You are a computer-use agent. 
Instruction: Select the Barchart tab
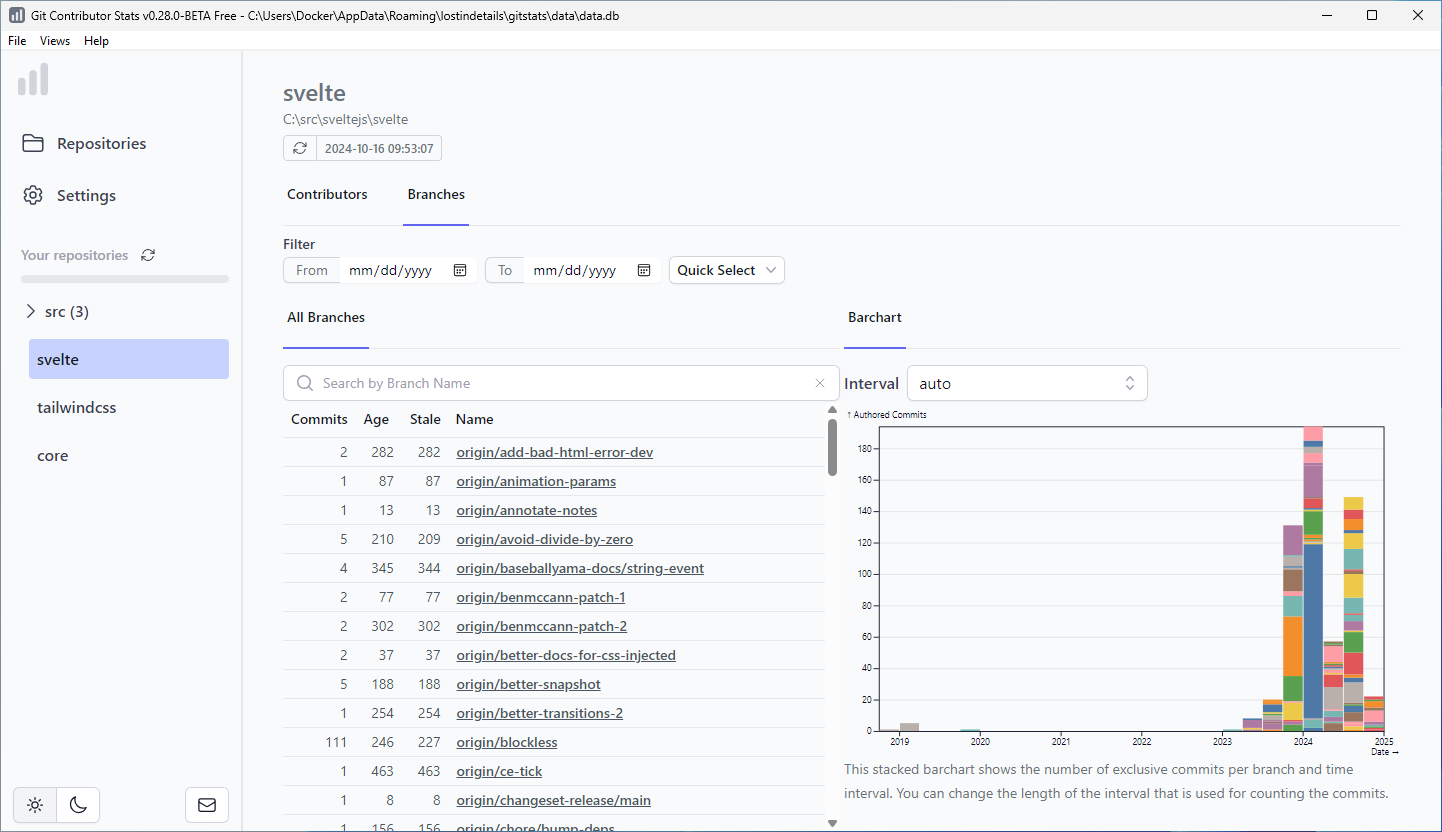[x=875, y=317]
